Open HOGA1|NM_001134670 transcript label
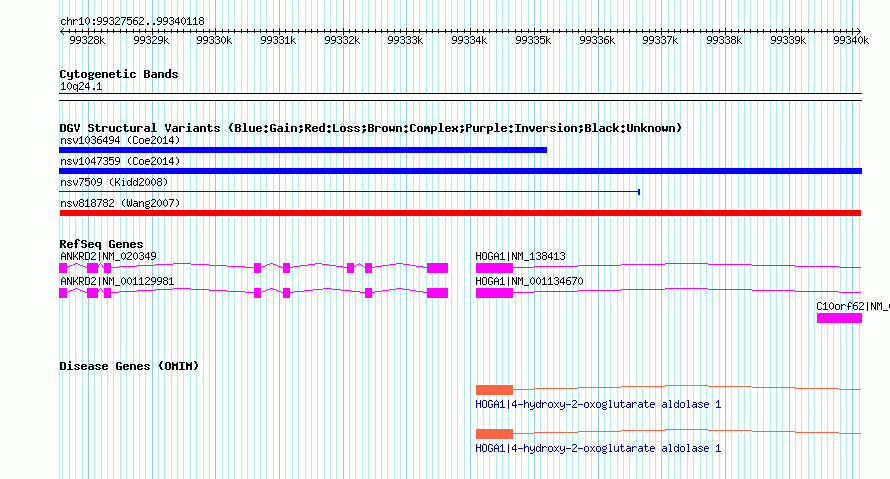 529,281
